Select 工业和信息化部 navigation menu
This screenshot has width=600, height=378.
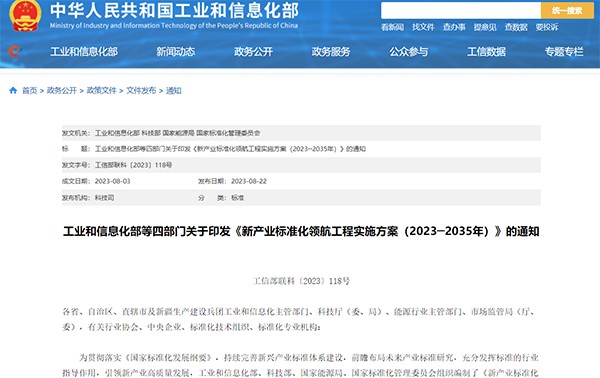click(x=84, y=52)
